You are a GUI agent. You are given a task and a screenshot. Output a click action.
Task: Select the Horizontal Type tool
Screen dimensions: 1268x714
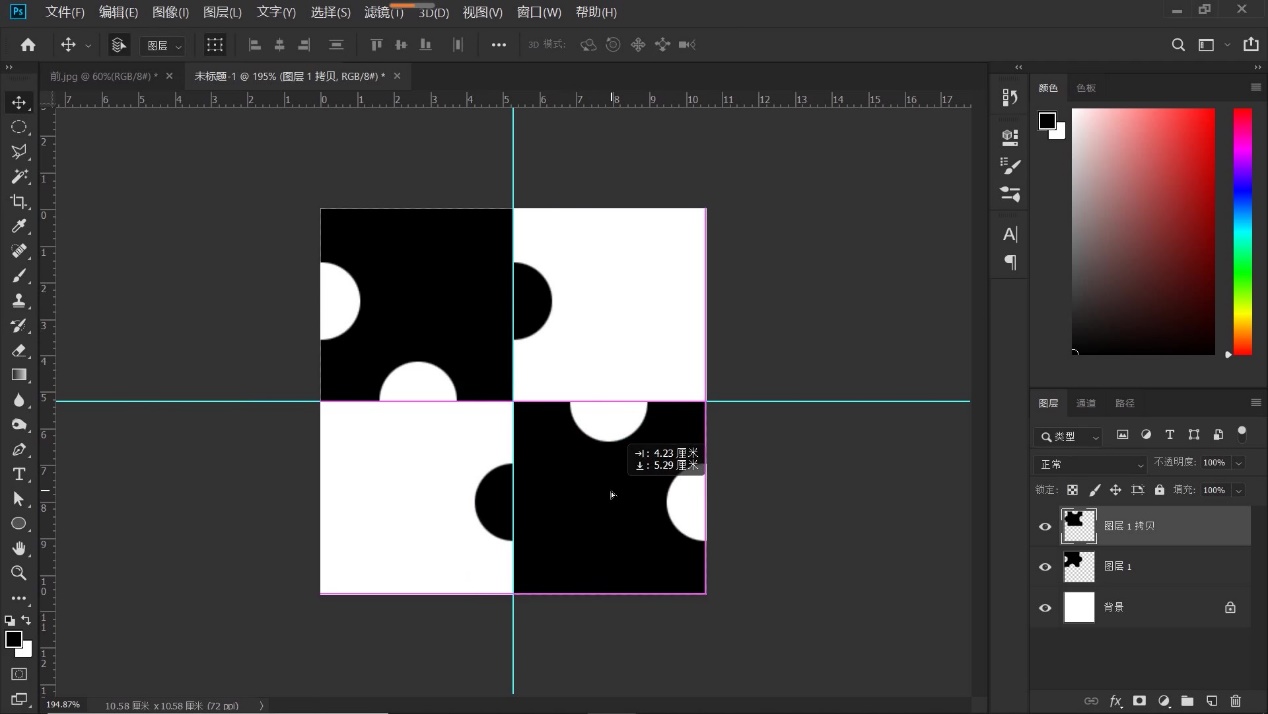[x=18, y=474]
